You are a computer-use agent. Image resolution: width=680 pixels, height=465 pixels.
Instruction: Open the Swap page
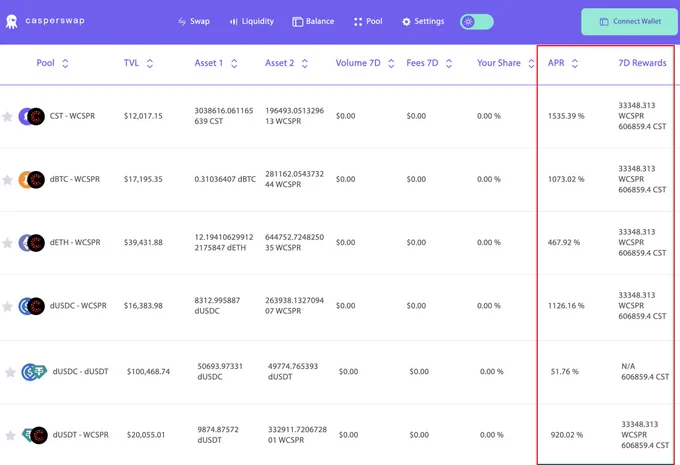[x=194, y=21]
